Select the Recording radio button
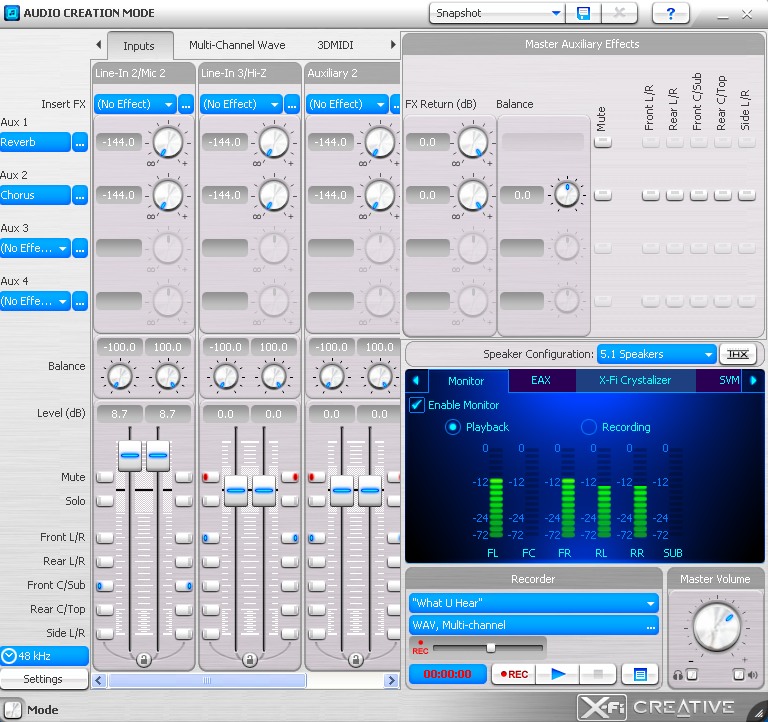Image resolution: width=768 pixels, height=722 pixels. [589, 427]
